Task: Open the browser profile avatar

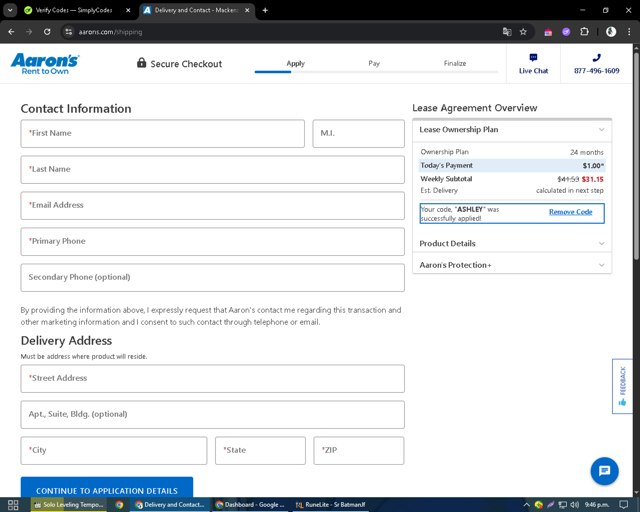Action: (611, 32)
